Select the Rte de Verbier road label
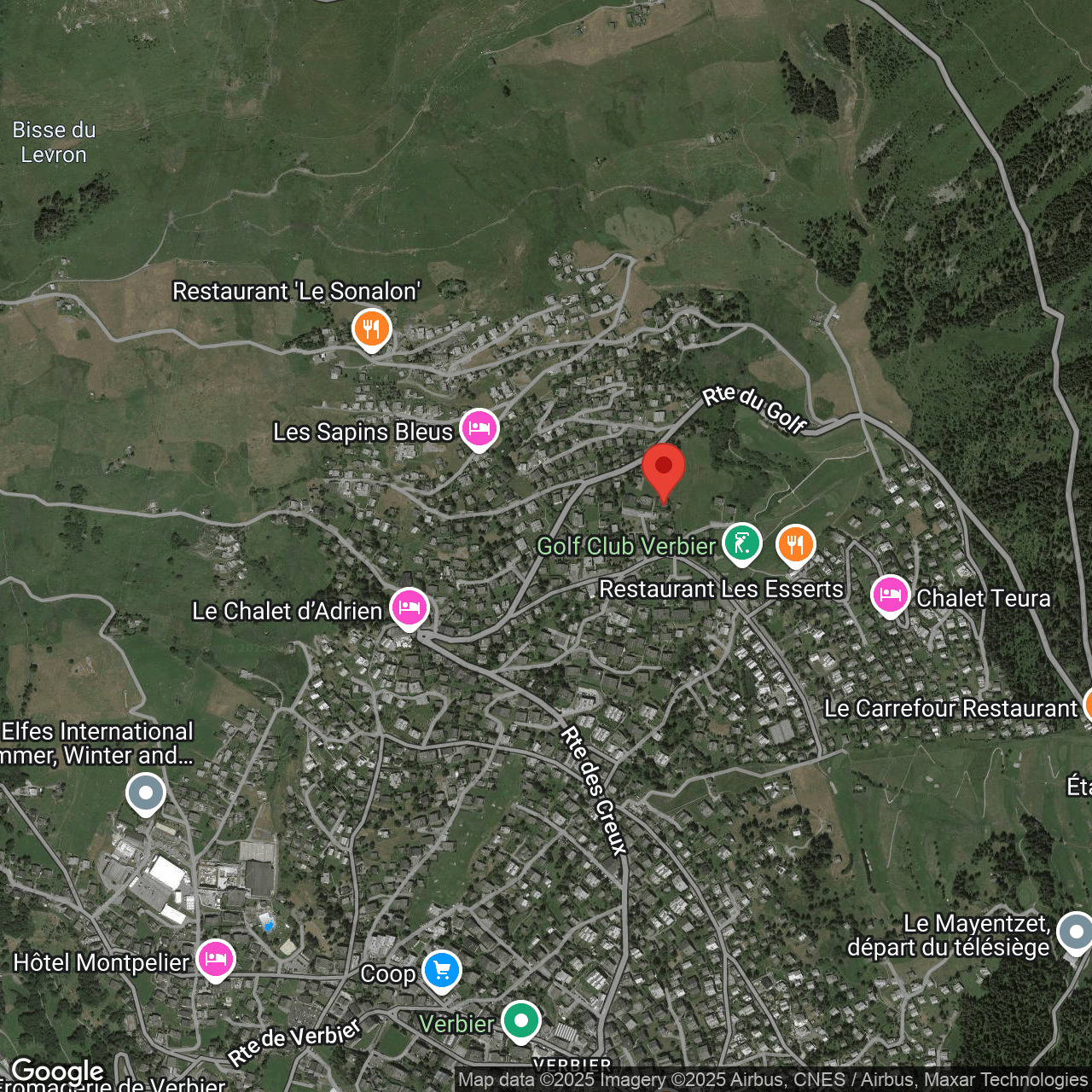 pyautogui.click(x=294, y=1042)
